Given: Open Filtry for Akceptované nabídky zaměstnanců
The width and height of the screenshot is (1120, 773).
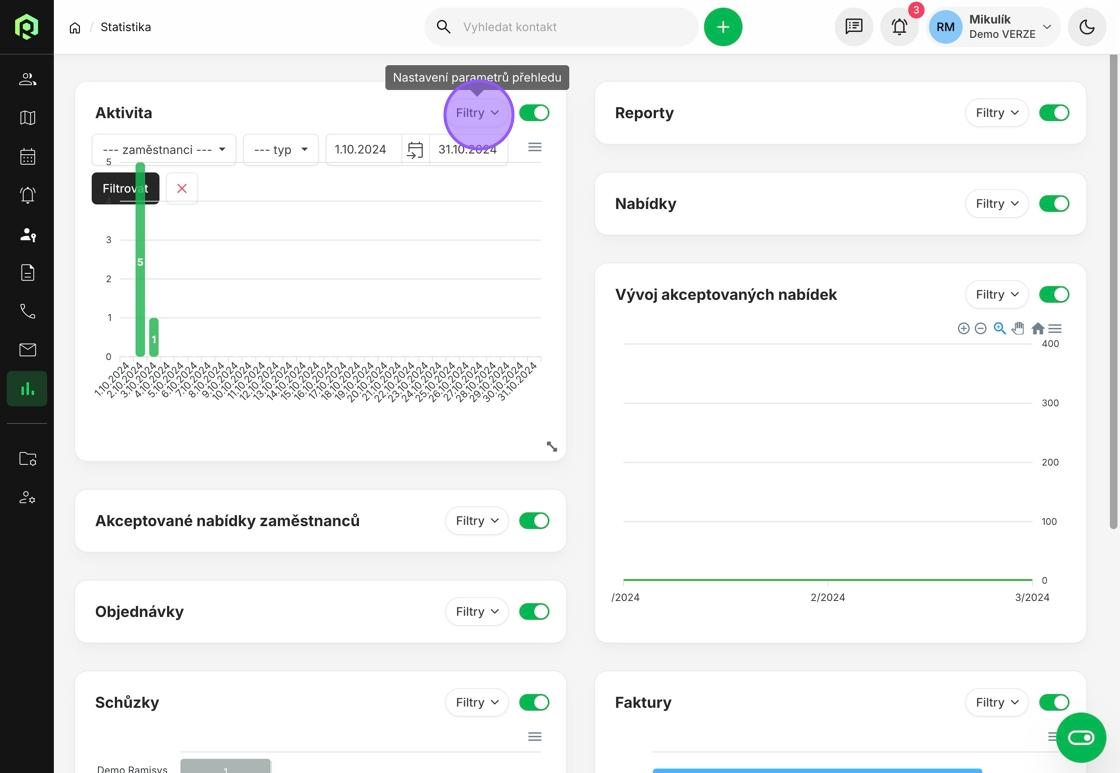Looking at the screenshot, I should click(x=477, y=521).
